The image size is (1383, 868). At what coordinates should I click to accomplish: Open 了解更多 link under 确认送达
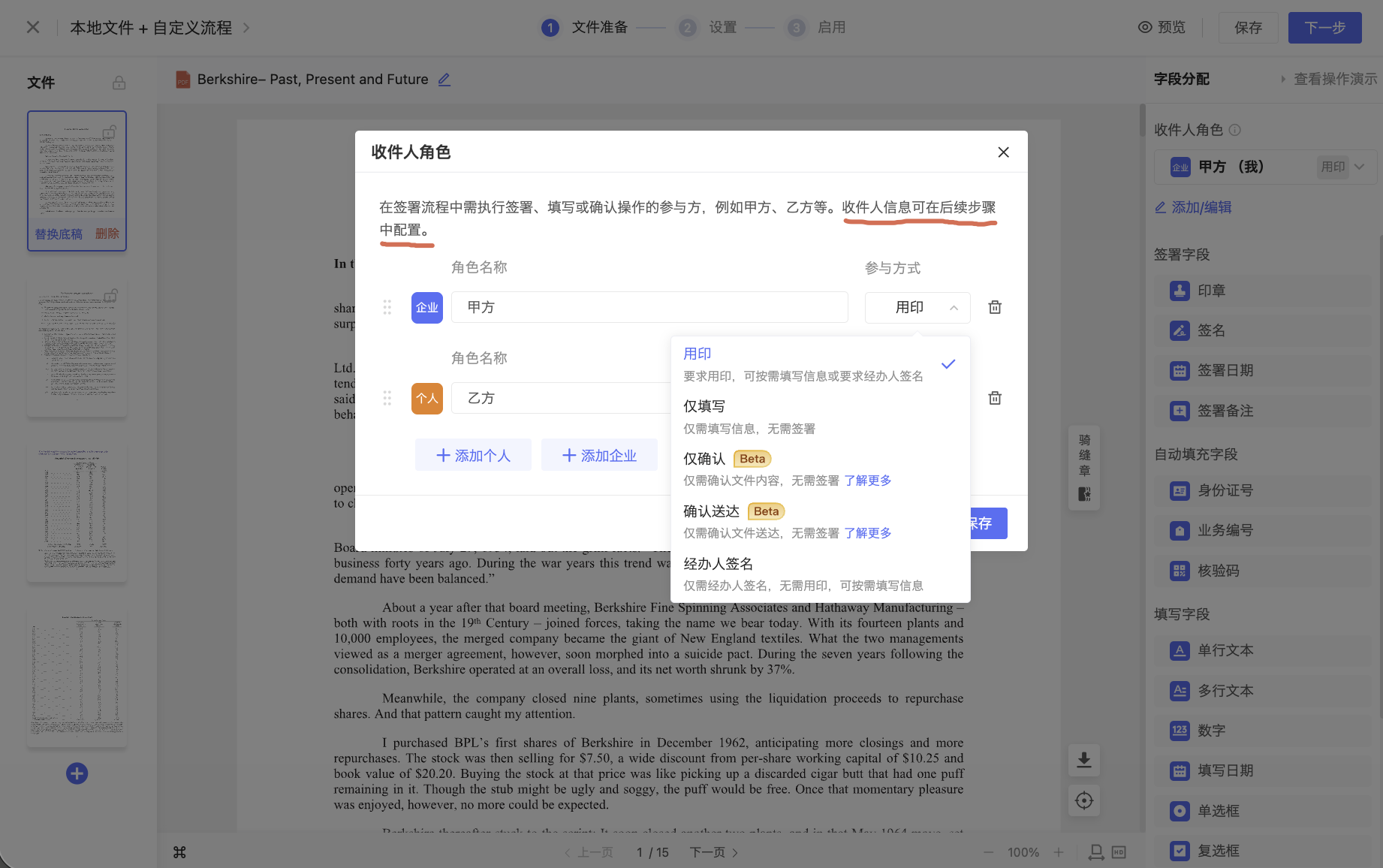click(x=867, y=533)
